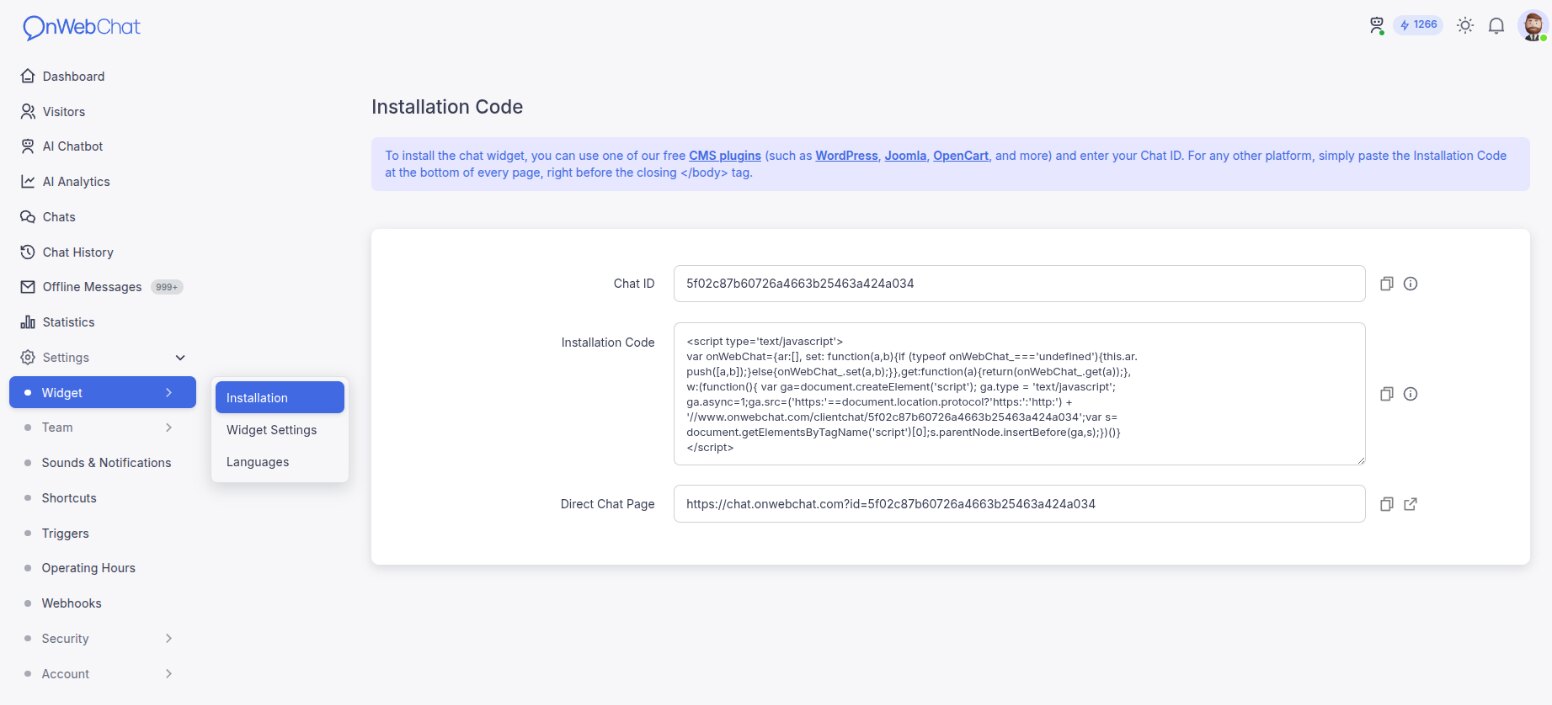Click into the Chat ID field
This screenshot has width=1552, height=705.
click(1019, 283)
